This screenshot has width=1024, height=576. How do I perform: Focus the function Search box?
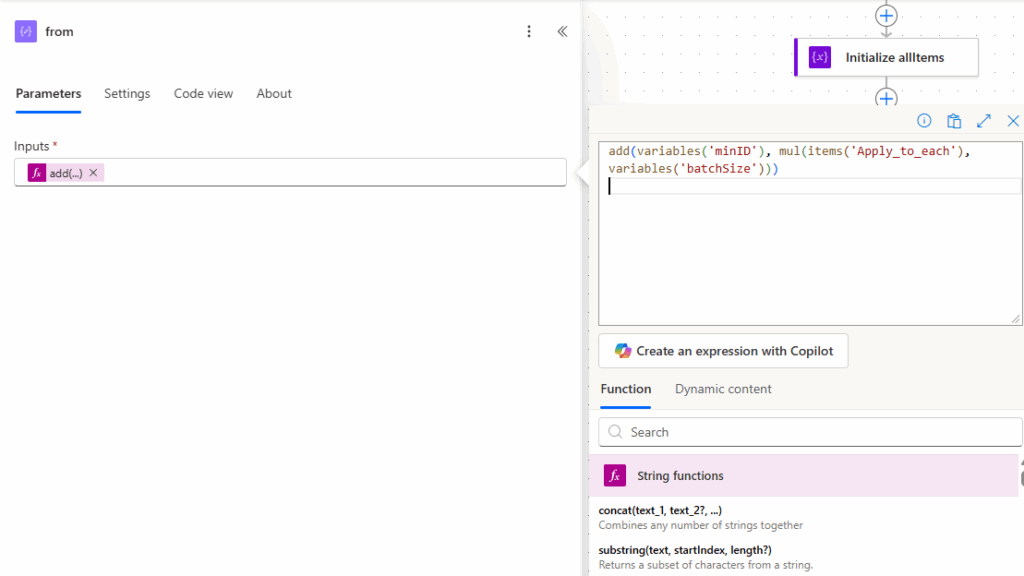coord(810,432)
